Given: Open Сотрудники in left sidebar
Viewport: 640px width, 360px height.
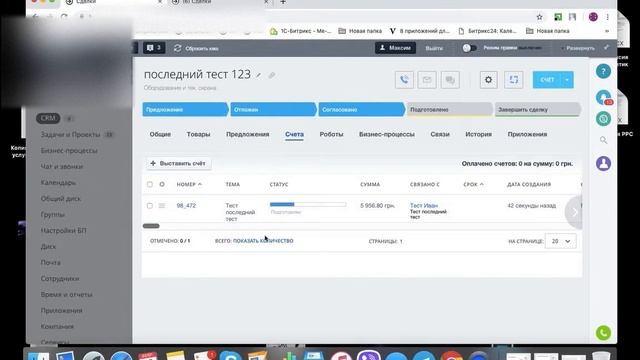Looking at the screenshot, I should [60, 278].
